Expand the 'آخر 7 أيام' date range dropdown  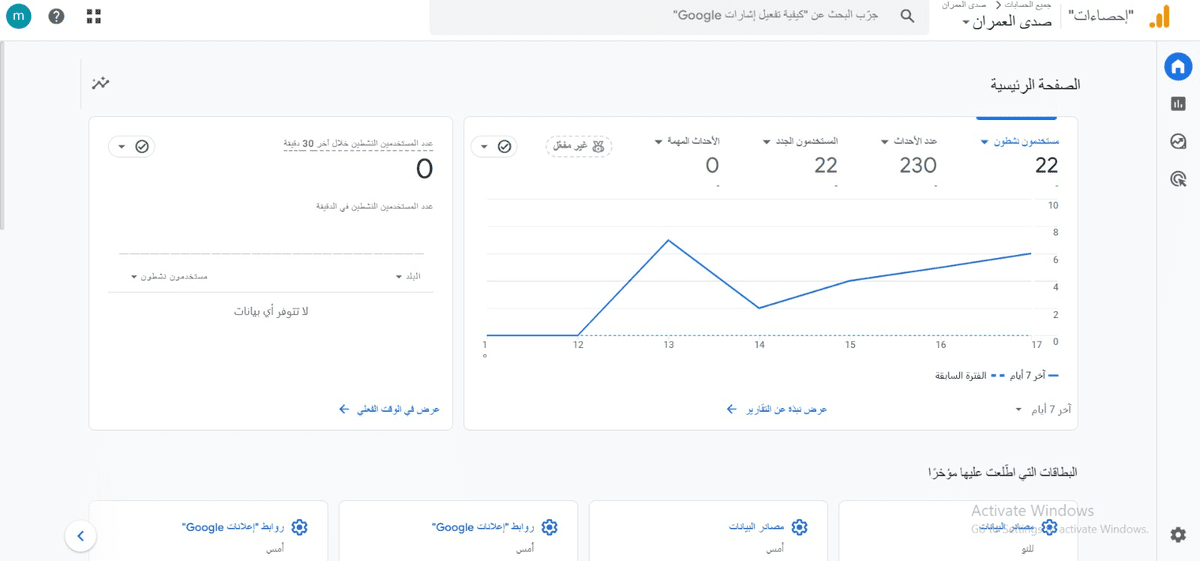(1043, 409)
